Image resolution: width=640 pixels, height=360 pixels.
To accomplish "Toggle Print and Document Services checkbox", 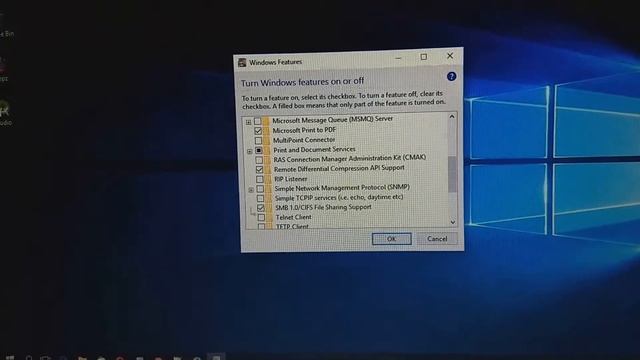I will tap(259, 151).
